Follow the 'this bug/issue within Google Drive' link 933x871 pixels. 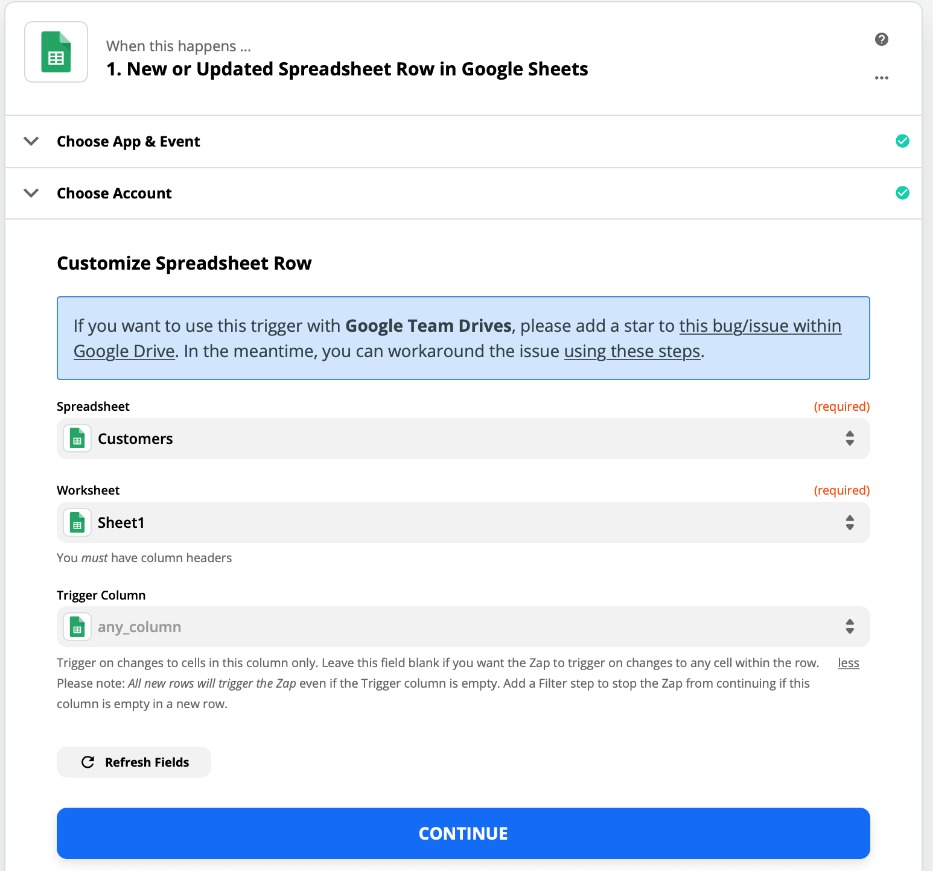tap(760, 326)
